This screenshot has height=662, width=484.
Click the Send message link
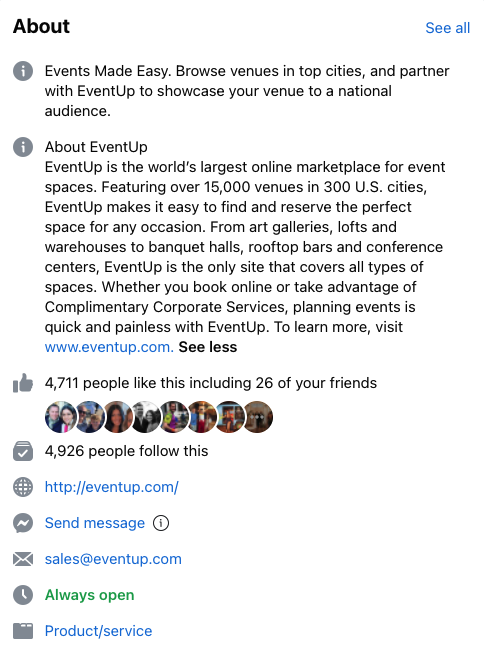(95, 523)
